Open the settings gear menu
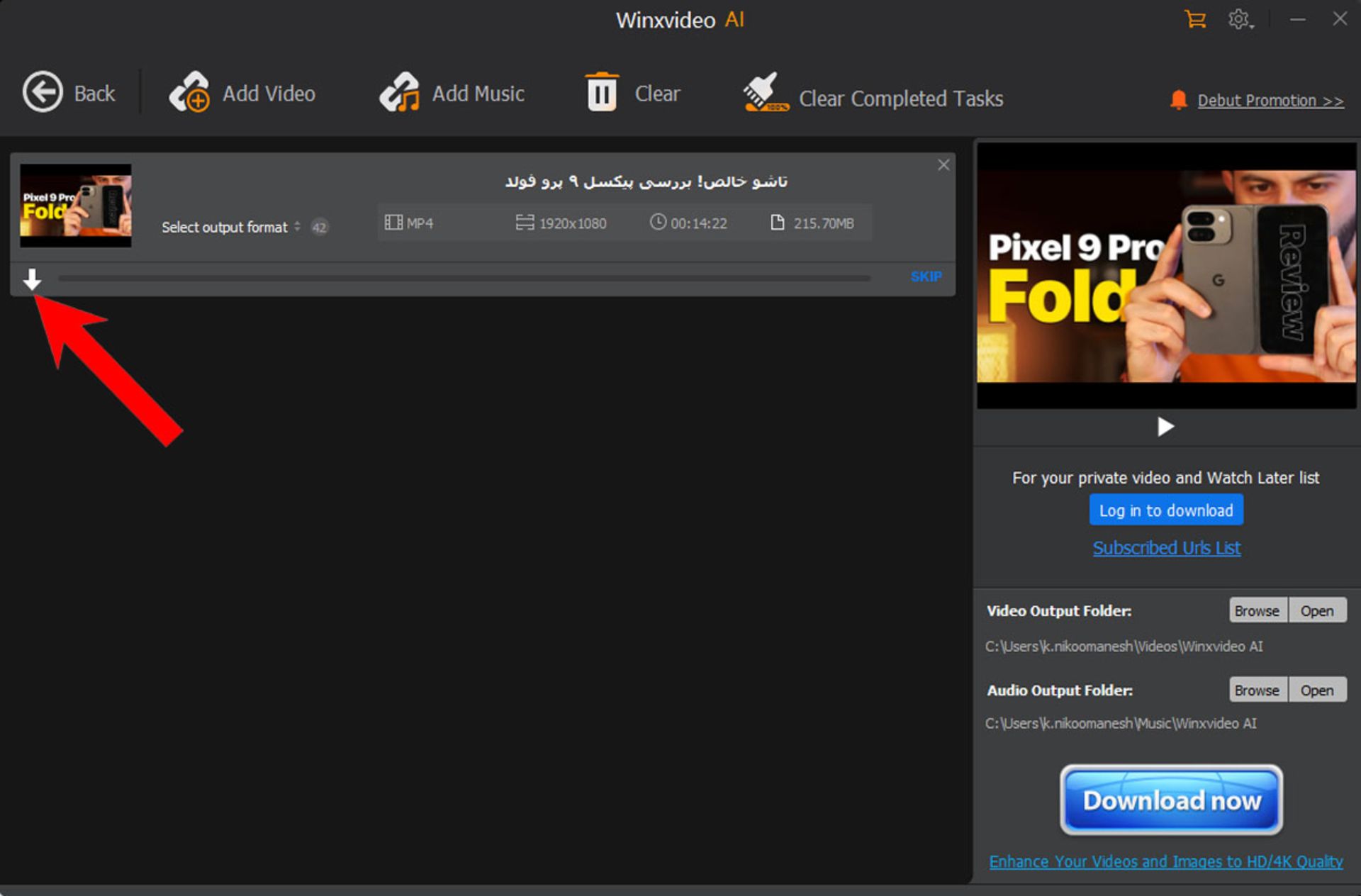The height and width of the screenshot is (896, 1361). 1240,19
